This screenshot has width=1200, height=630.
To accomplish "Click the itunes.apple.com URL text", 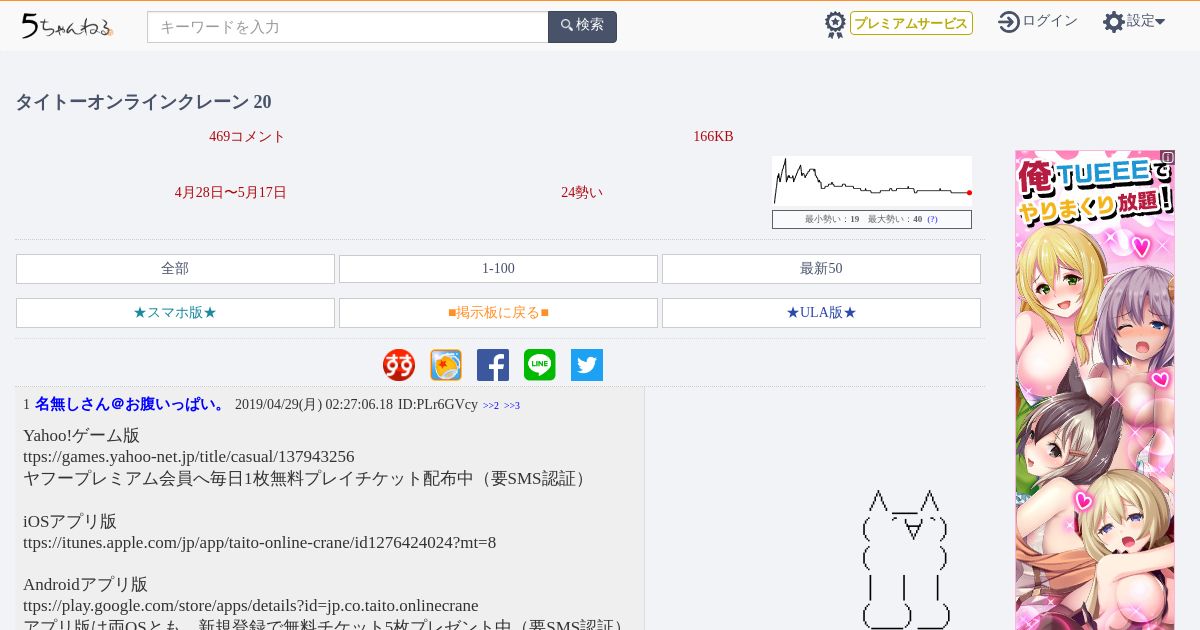I will (260, 543).
